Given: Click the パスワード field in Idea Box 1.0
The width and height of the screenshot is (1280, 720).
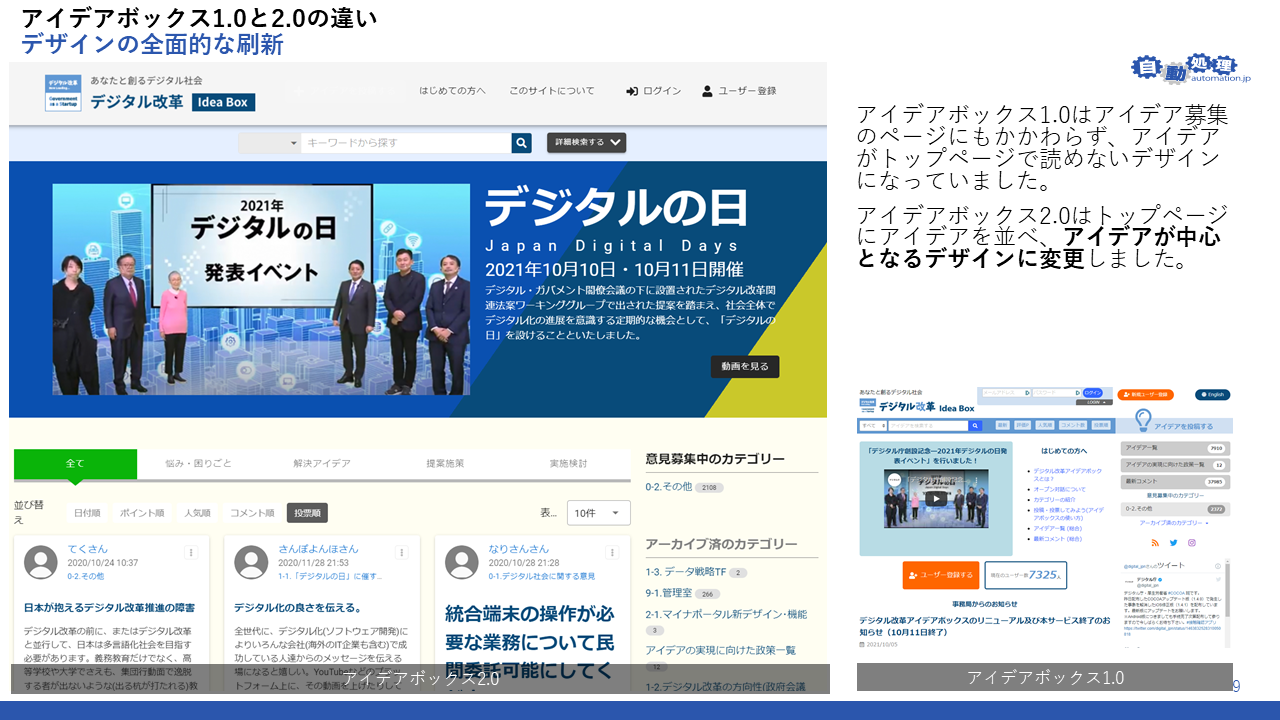Looking at the screenshot, I should 1055,393.
